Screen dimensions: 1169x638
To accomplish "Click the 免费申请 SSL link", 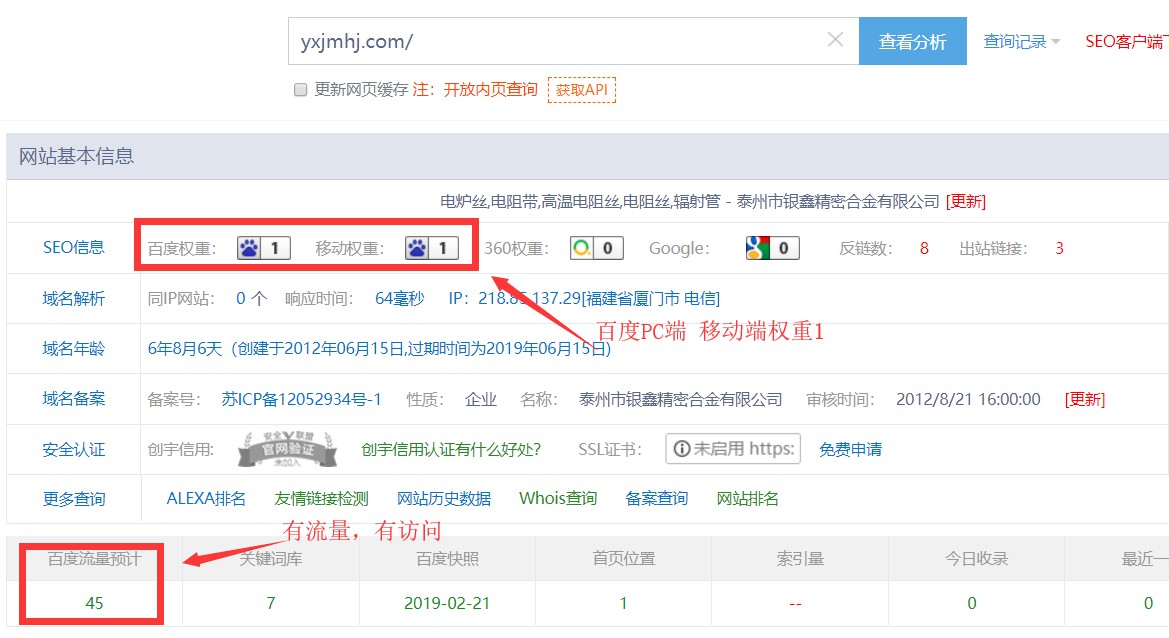I will (850, 449).
